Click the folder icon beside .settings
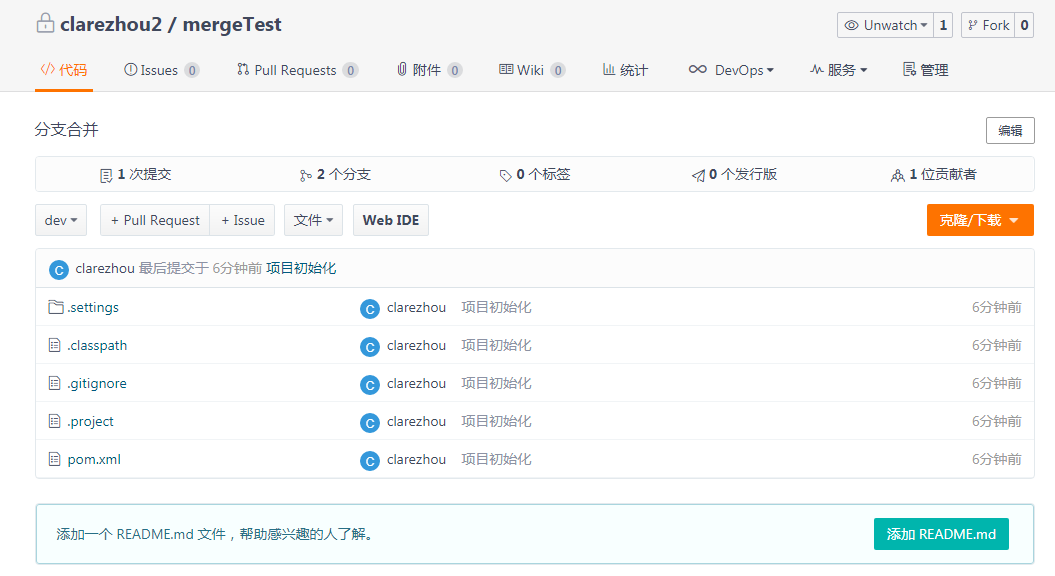The width and height of the screenshot is (1055, 576). pos(56,307)
